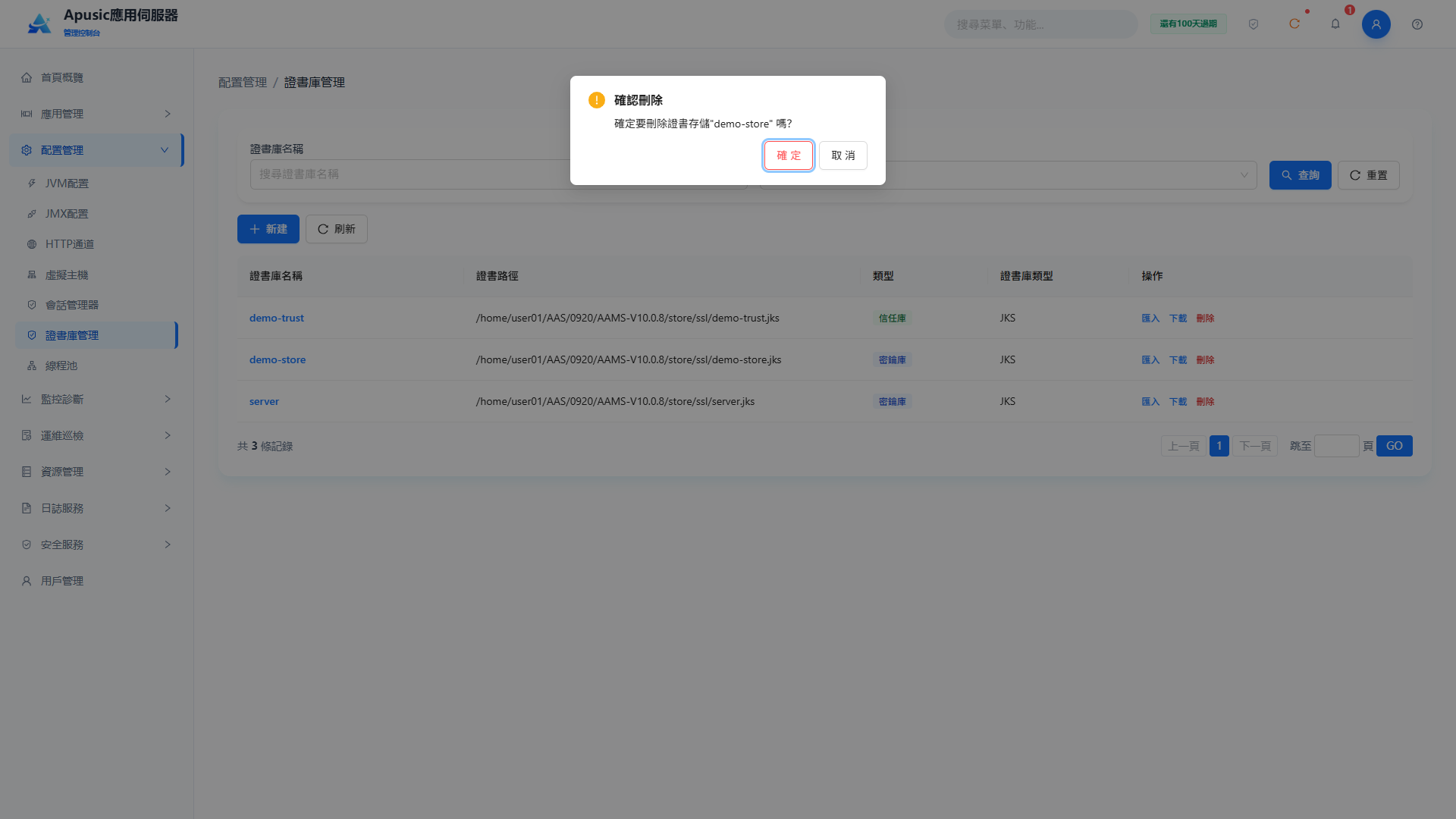Click the 重置 reset button
The height and width of the screenshot is (819, 1456).
click(x=1368, y=175)
